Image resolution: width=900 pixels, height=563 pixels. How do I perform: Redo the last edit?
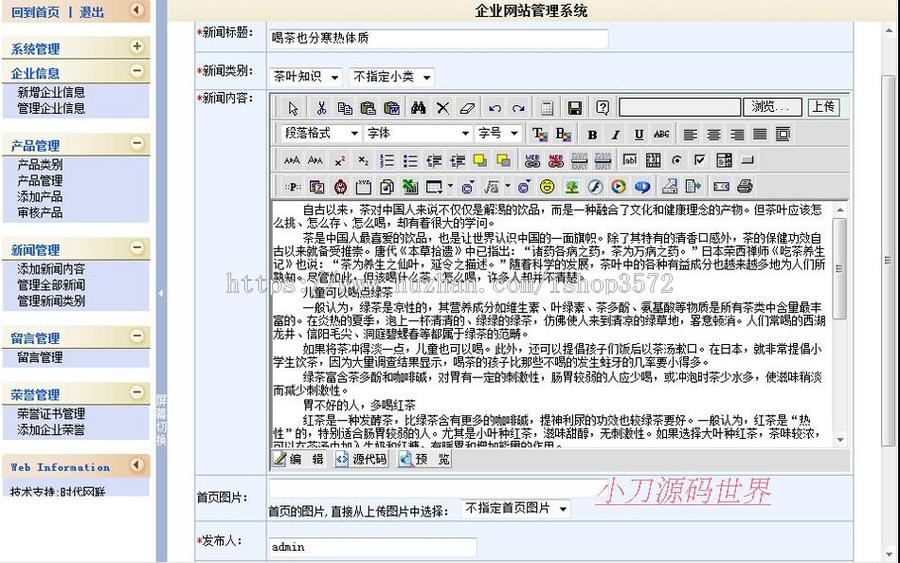(518, 108)
